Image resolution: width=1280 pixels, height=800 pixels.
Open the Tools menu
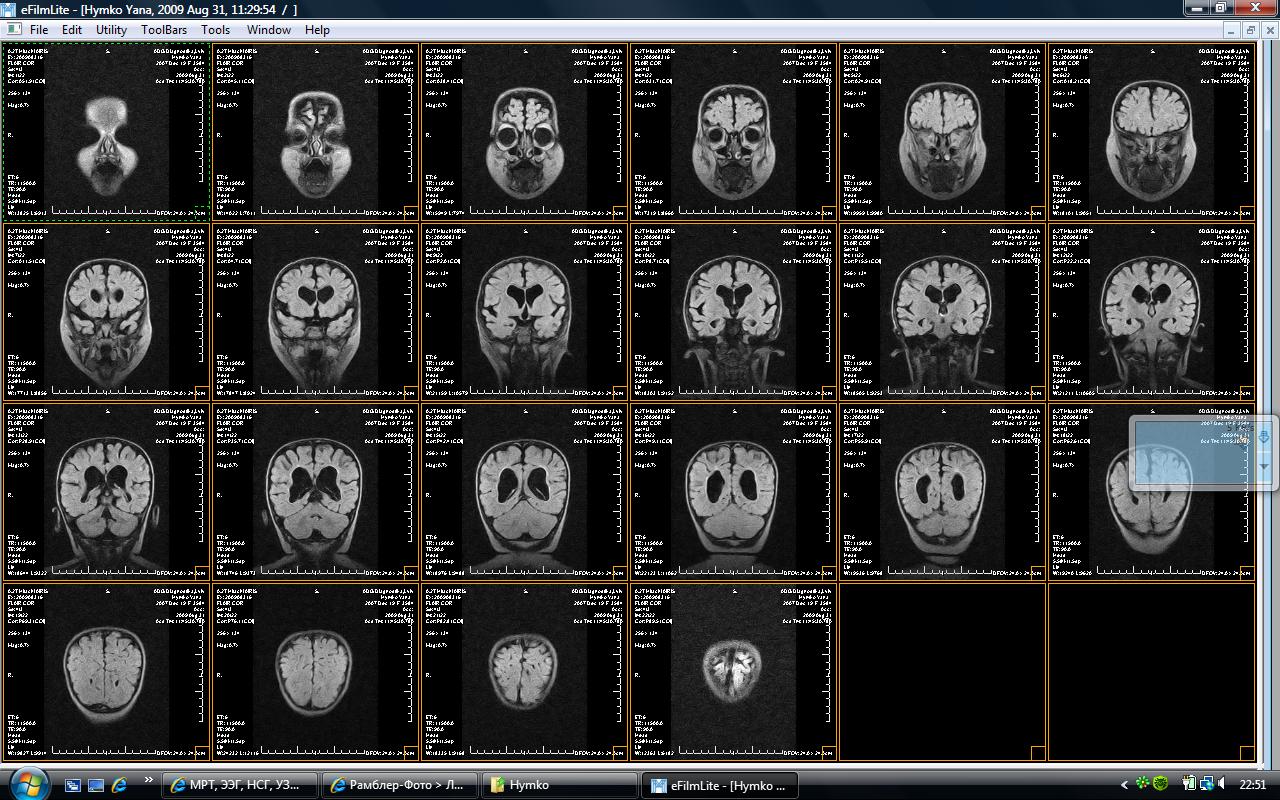click(x=215, y=30)
